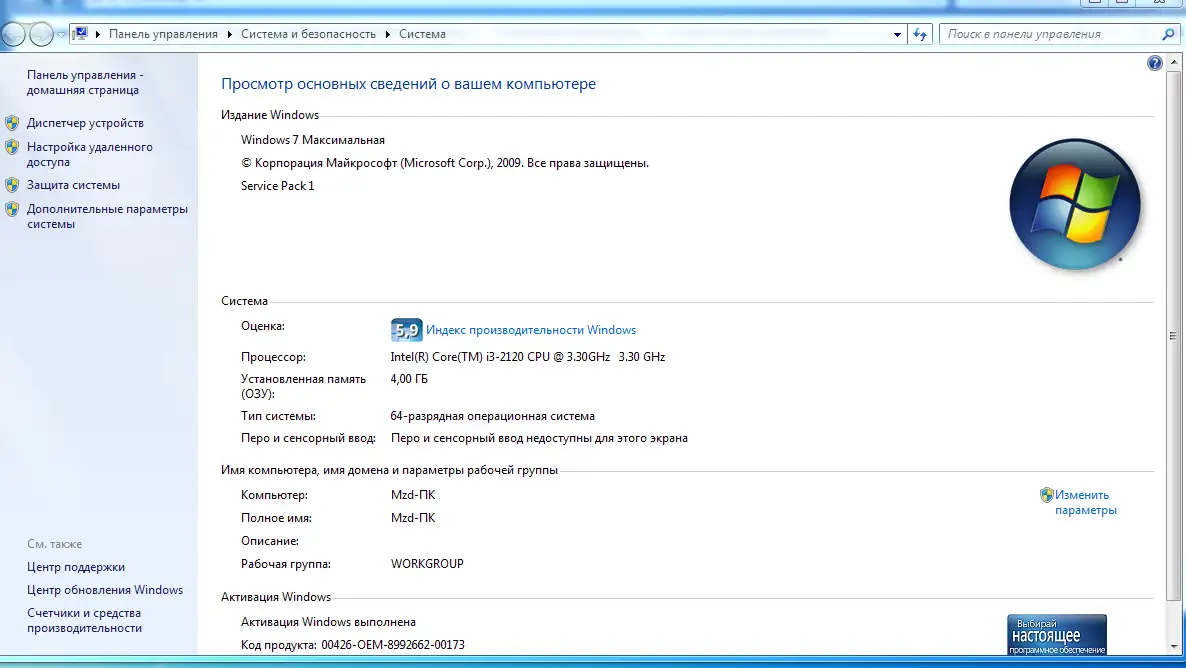Click the 5,9 performance score badge
The height and width of the screenshot is (668, 1186).
coord(405,330)
